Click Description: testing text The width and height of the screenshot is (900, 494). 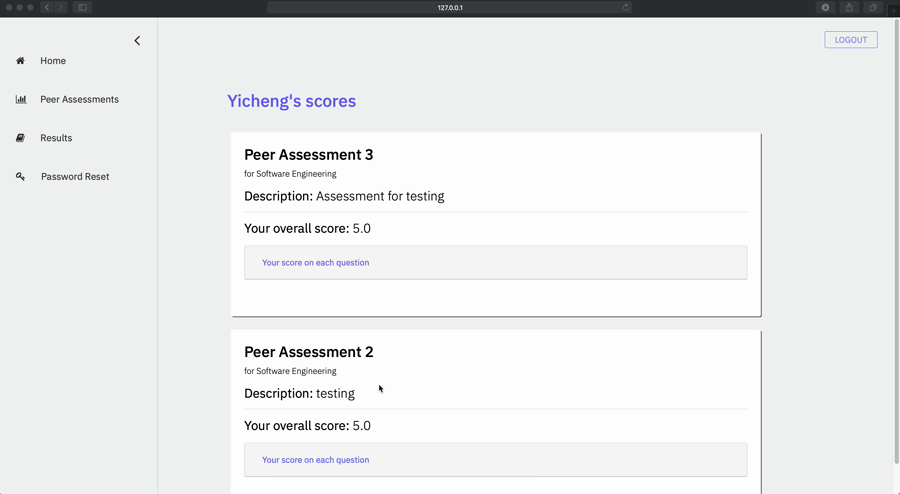[x=300, y=394]
